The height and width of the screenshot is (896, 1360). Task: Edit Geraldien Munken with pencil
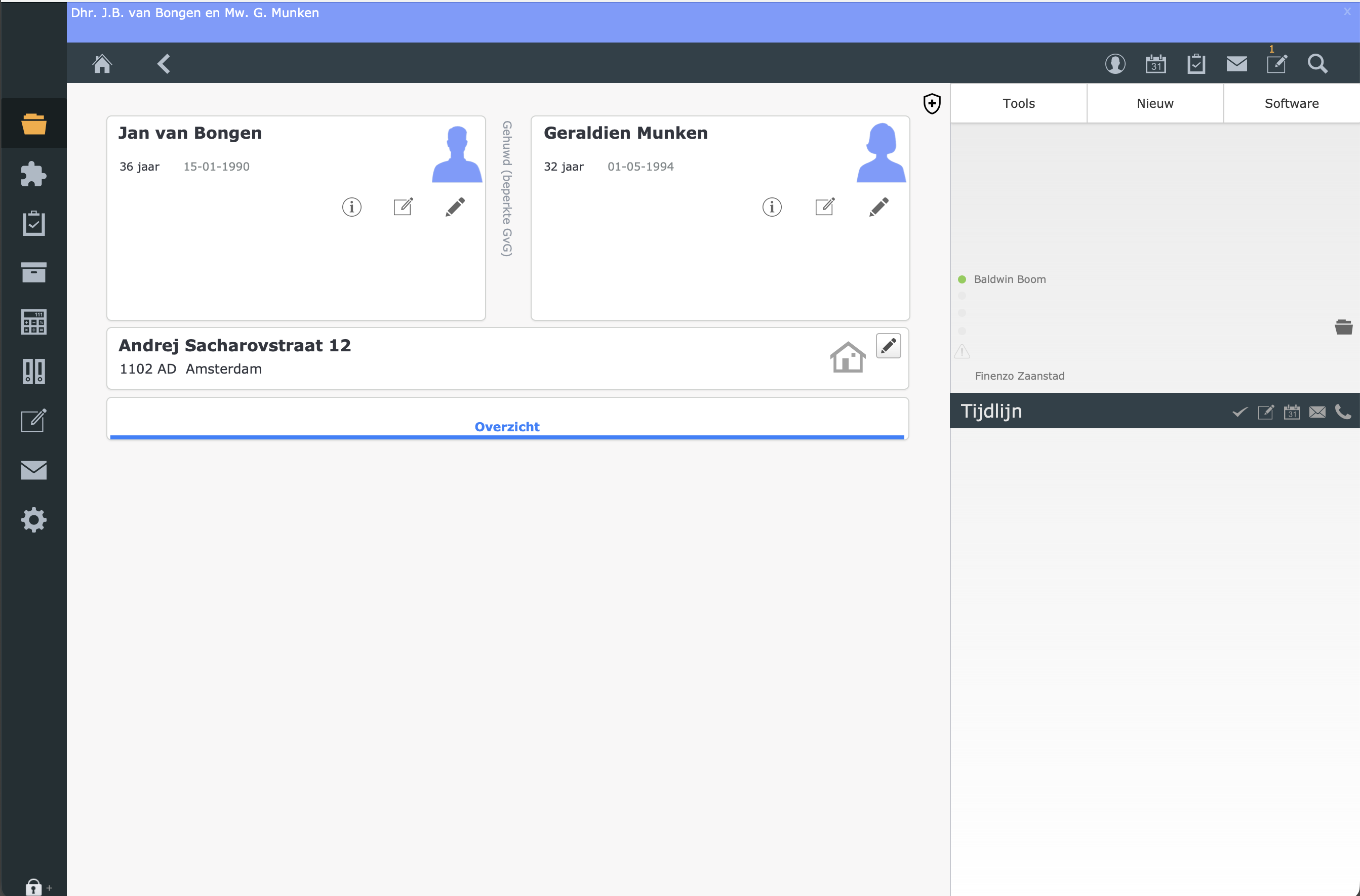tap(878, 207)
